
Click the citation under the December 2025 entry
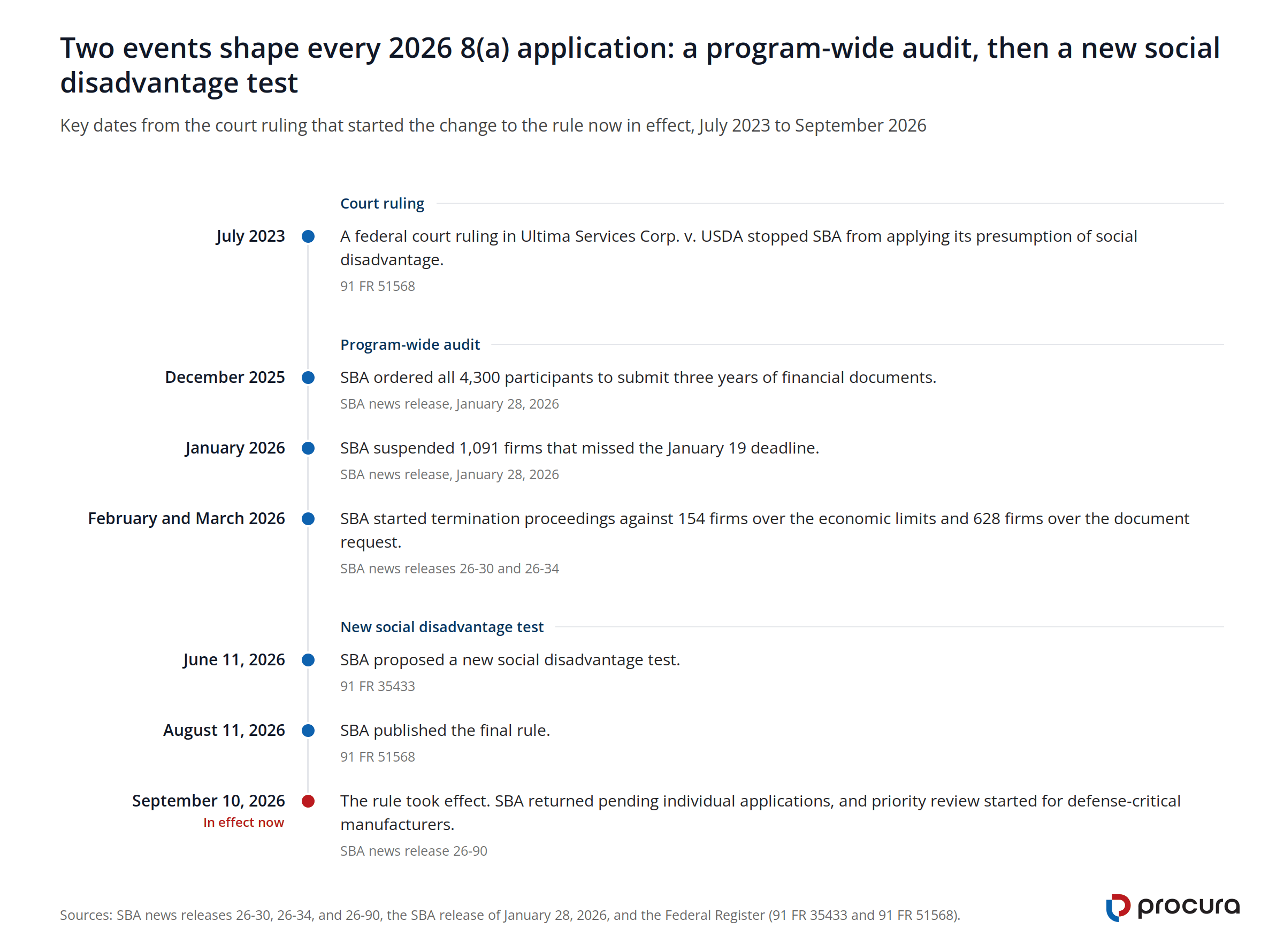click(x=449, y=404)
